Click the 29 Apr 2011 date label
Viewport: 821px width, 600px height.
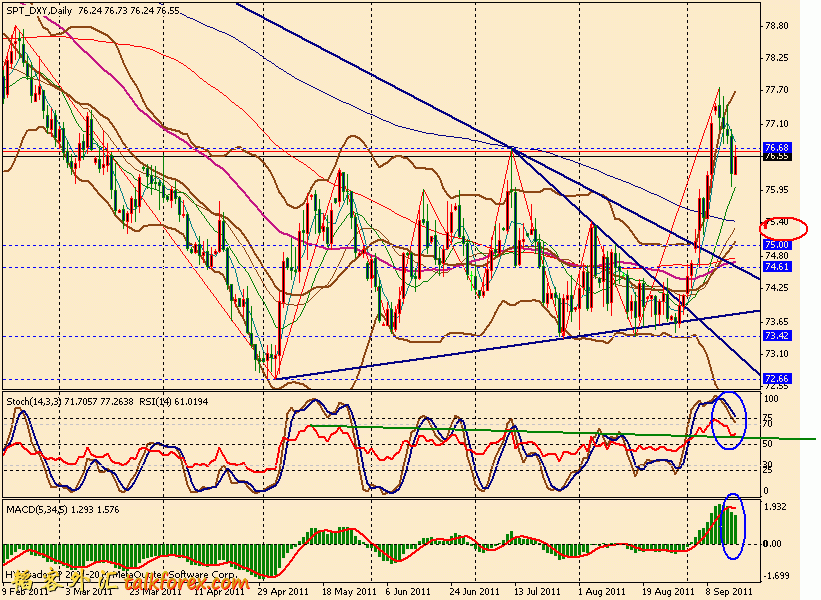[283, 592]
